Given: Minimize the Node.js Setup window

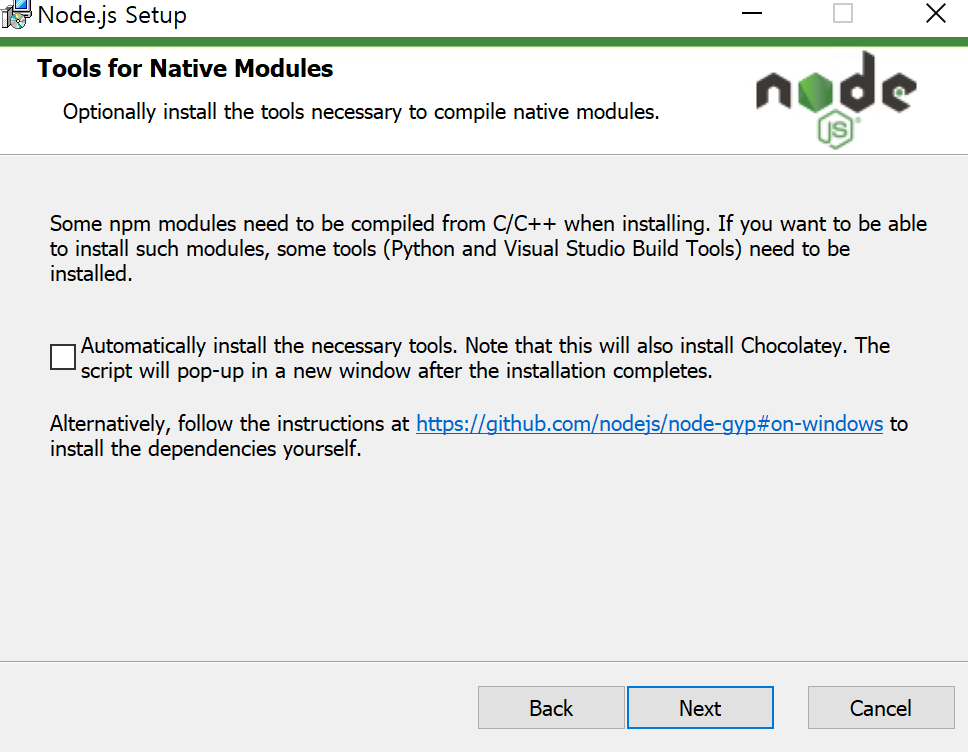Looking at the screenshot, I should coord(752,13).
